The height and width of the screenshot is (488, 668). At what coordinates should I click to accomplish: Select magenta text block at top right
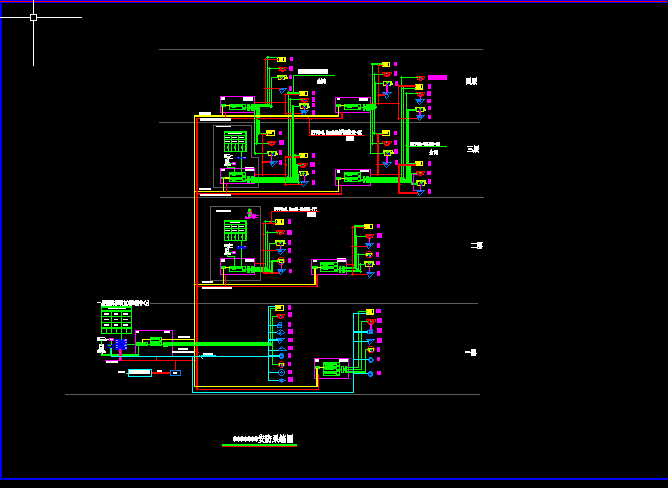pyautogui.click(x=437, y=77)
